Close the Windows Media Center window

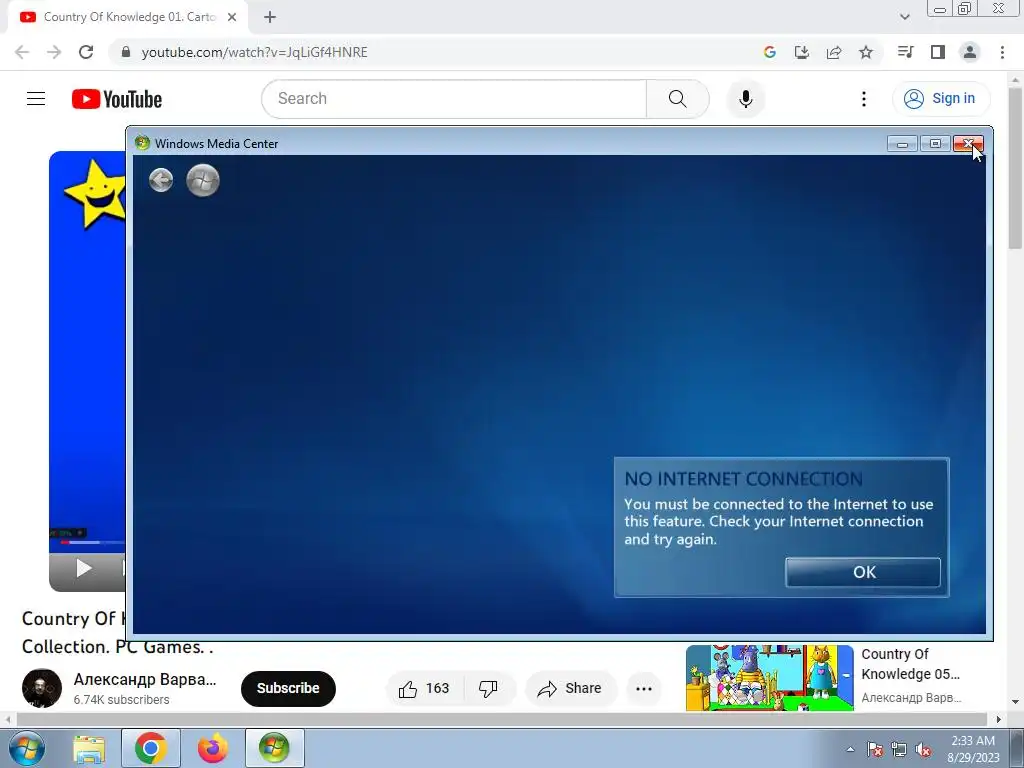[968, 144]
